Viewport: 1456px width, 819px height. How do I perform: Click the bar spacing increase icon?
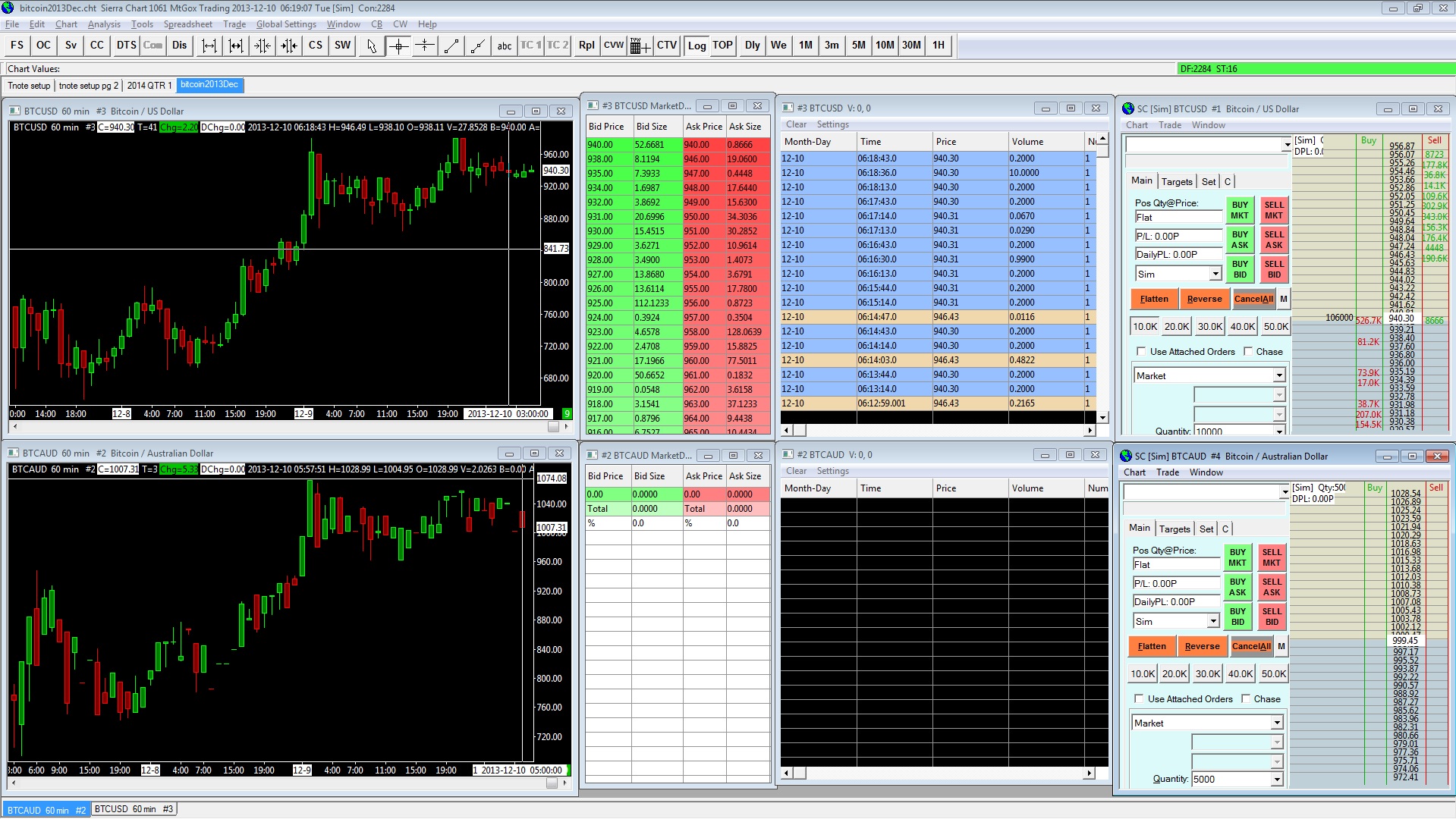pos(209,45)
